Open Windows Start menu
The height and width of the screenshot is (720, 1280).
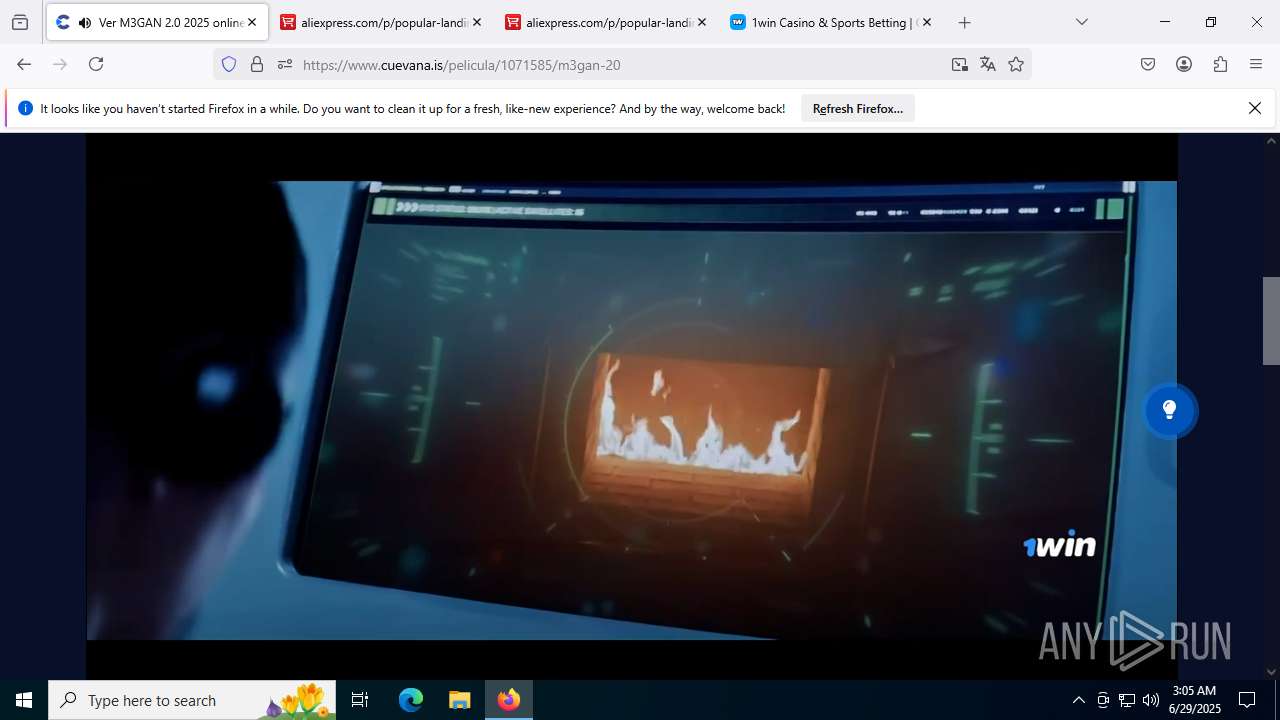pyautogui.click(x=24, y=700)
